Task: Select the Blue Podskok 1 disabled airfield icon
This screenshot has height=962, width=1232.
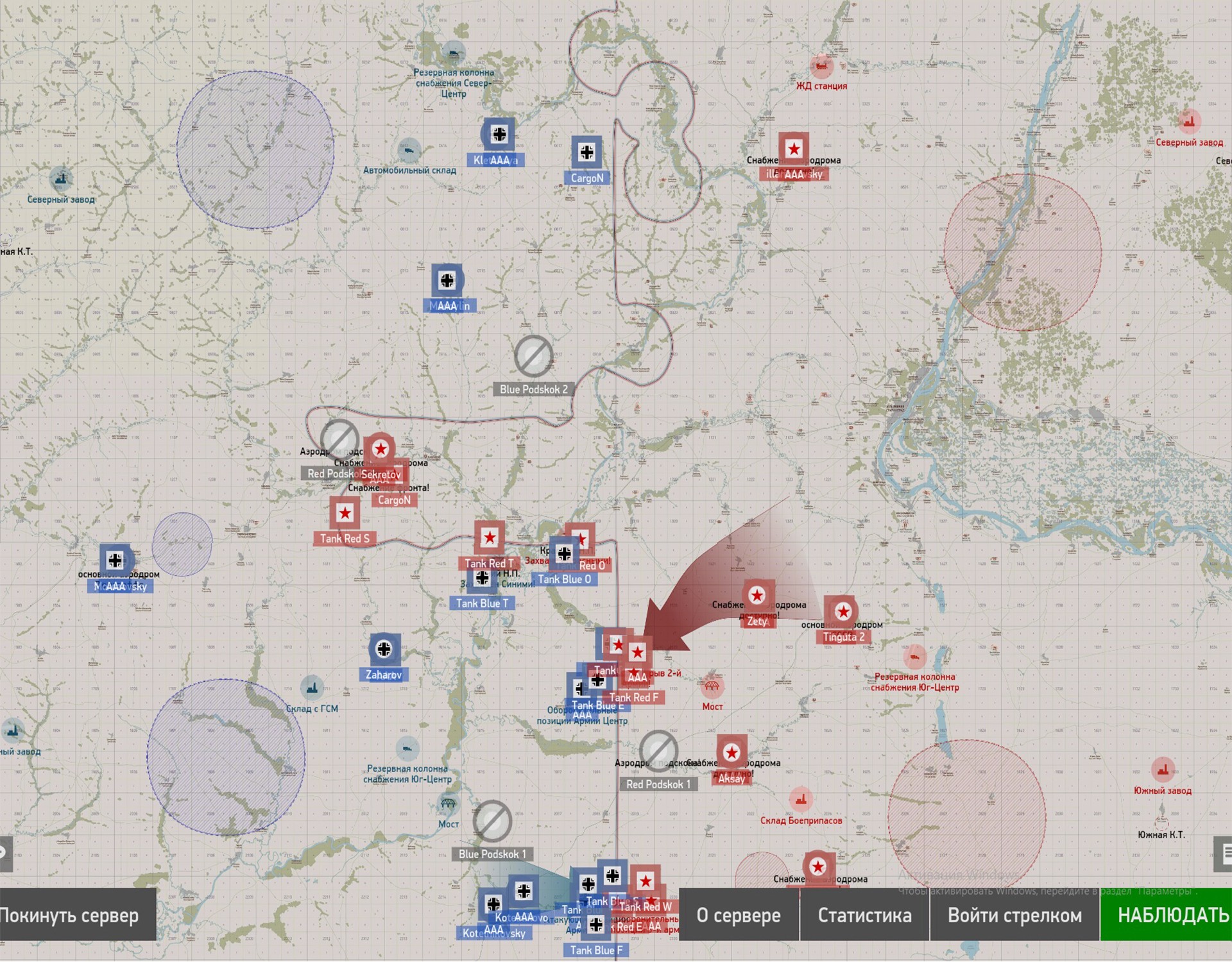Action: point(492,821)
